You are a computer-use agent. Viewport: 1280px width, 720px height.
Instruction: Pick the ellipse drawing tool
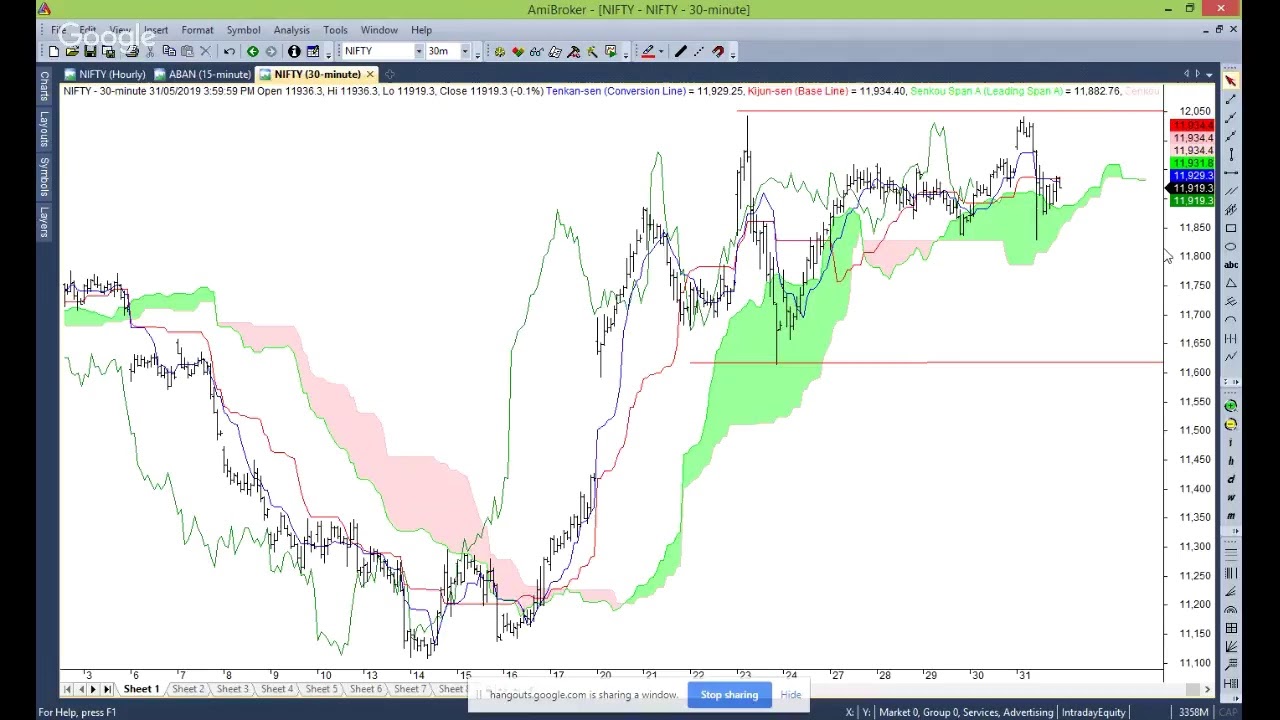pos(1231,246)
